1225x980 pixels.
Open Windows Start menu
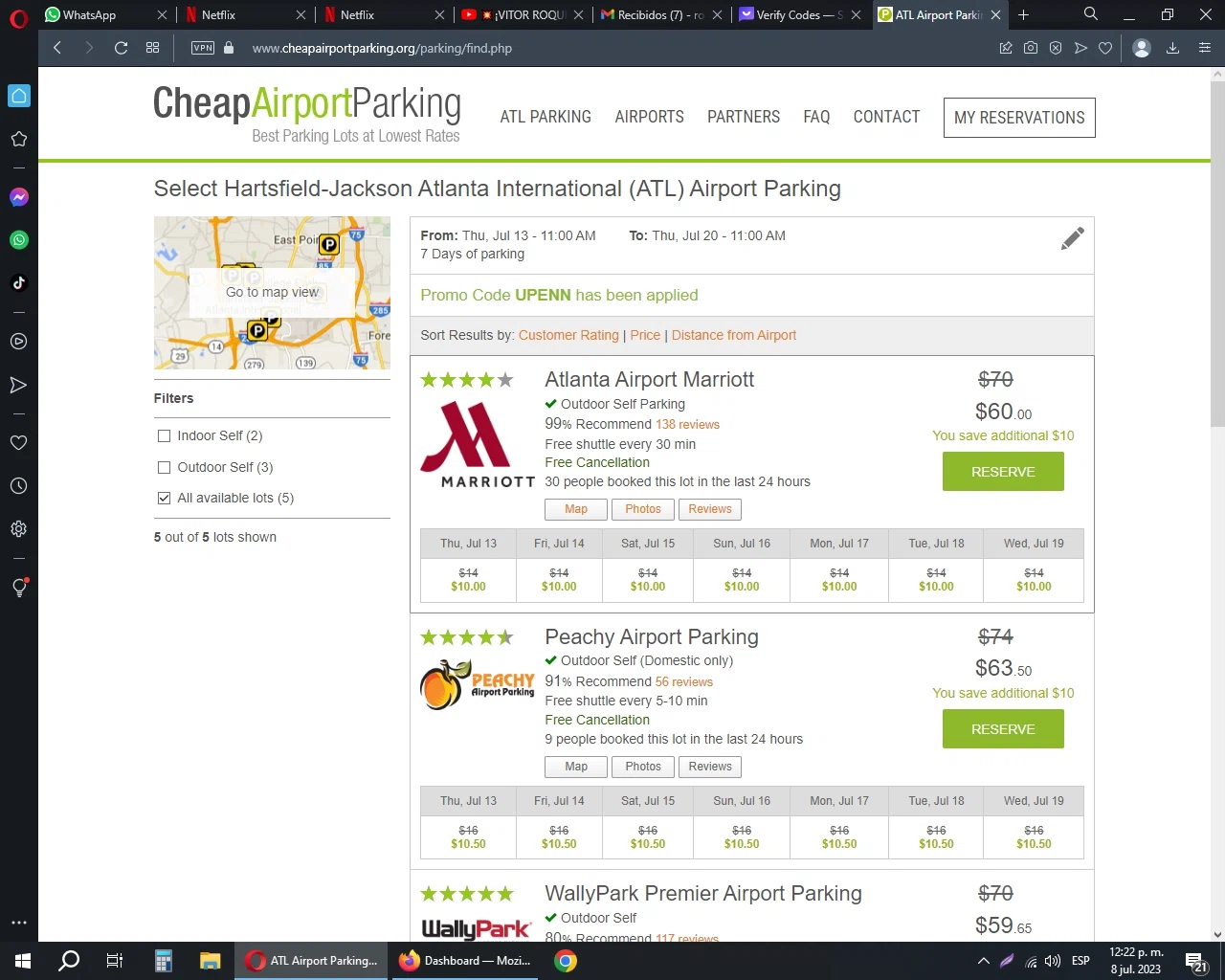tap(23, 961)
